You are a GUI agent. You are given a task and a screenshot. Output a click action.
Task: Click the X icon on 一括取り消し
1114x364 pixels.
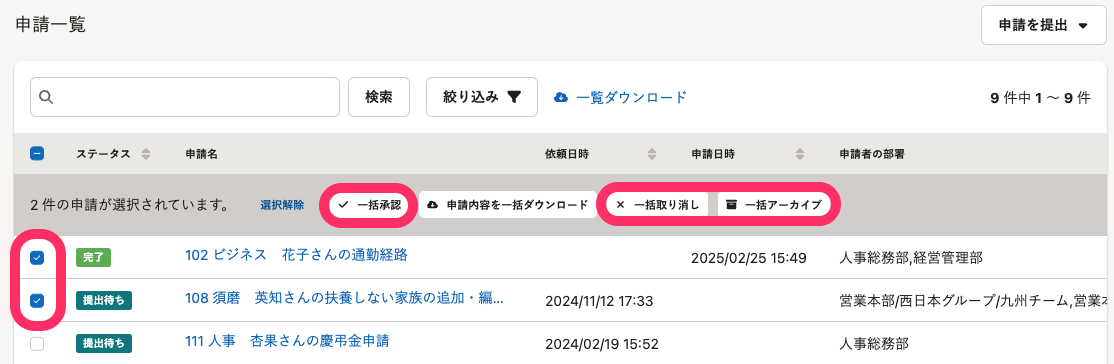click(x=620, y=205)
